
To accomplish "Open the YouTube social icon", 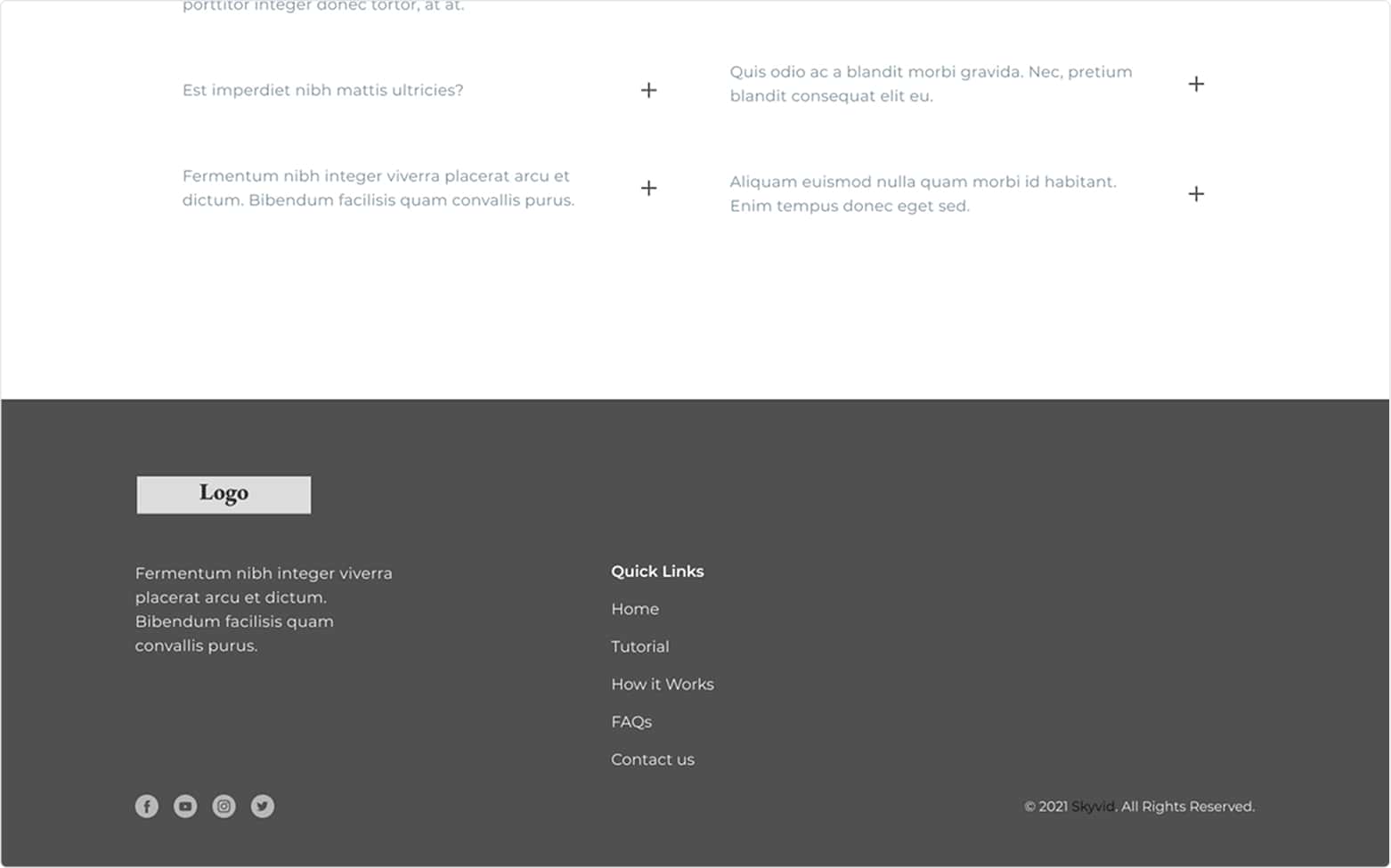I will (185, 807).
